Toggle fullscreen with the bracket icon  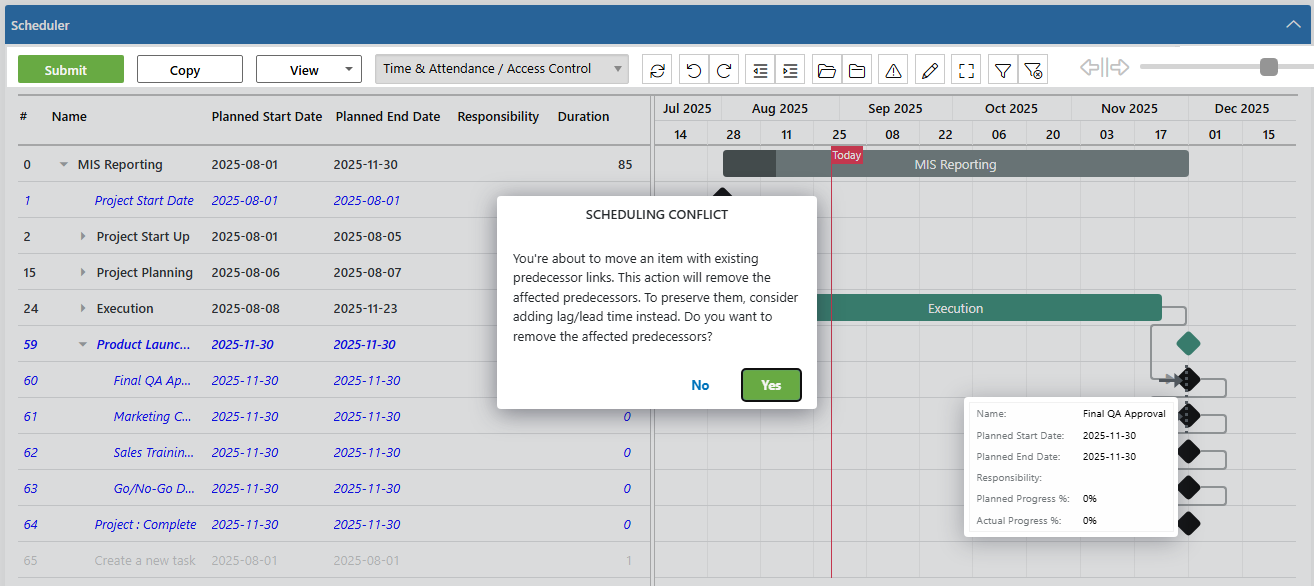[x=966, y=70]
